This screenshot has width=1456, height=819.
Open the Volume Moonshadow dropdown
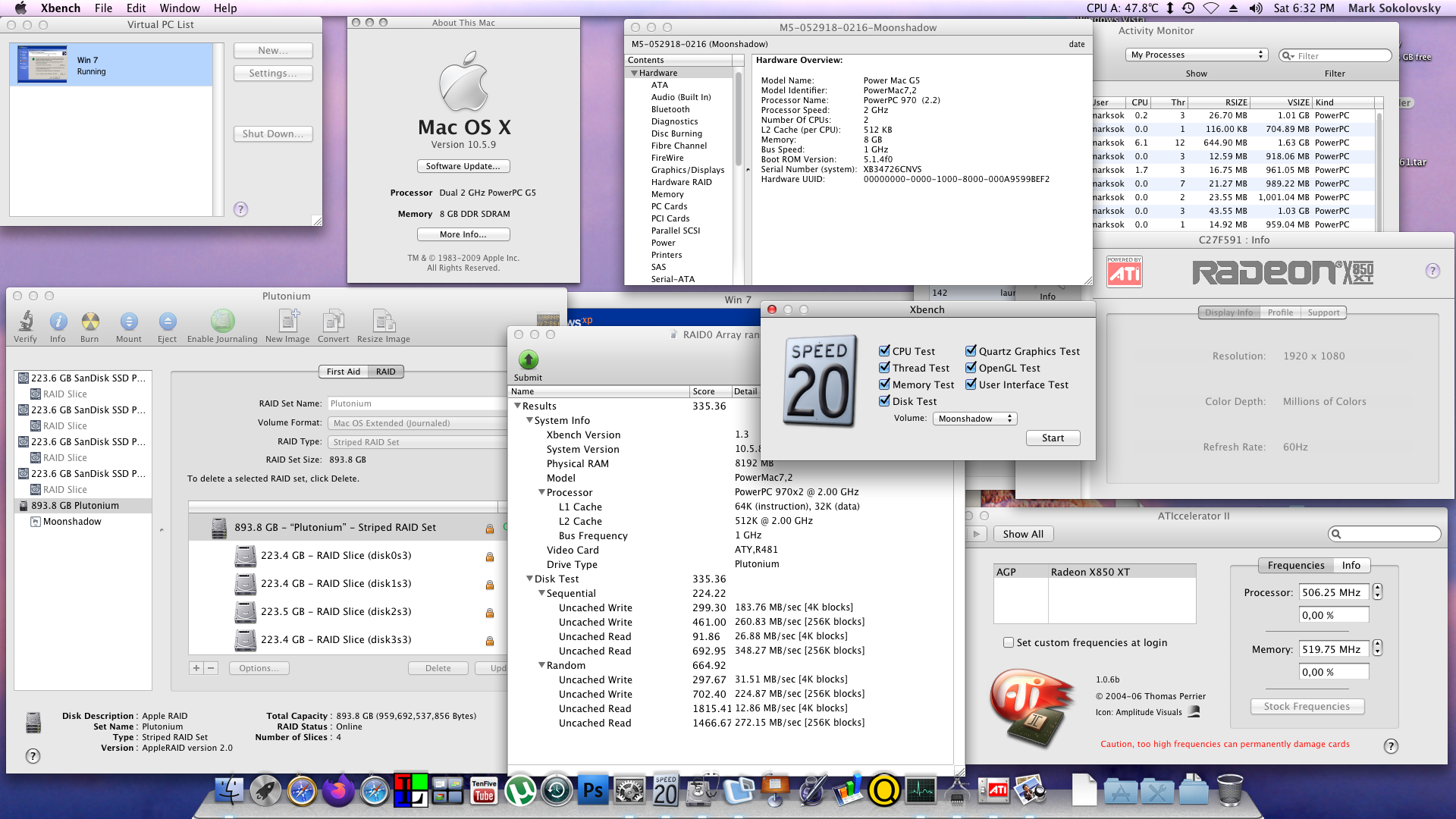click(x=974, y=419)
